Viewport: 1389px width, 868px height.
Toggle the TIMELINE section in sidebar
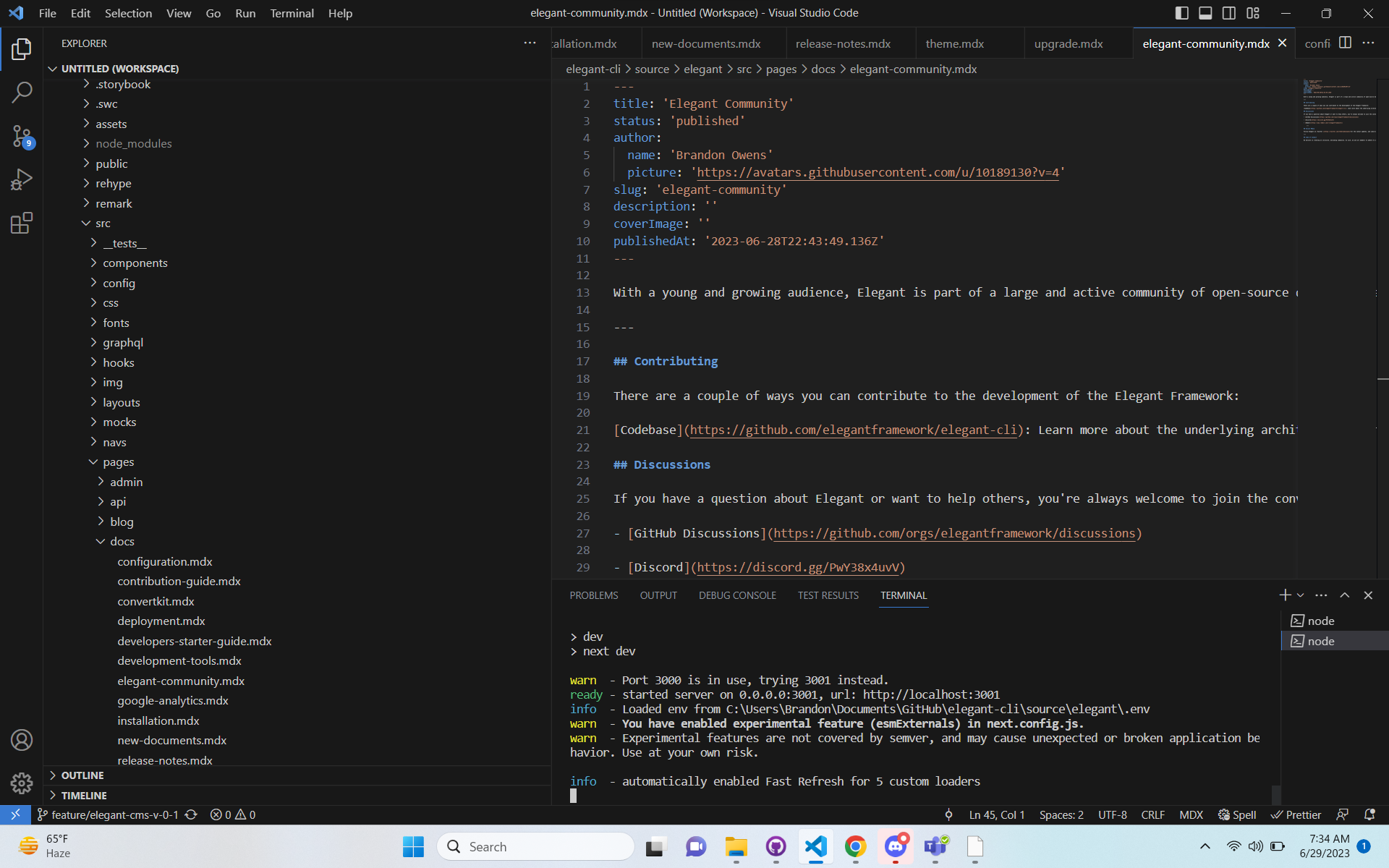[x=84, y=795]
